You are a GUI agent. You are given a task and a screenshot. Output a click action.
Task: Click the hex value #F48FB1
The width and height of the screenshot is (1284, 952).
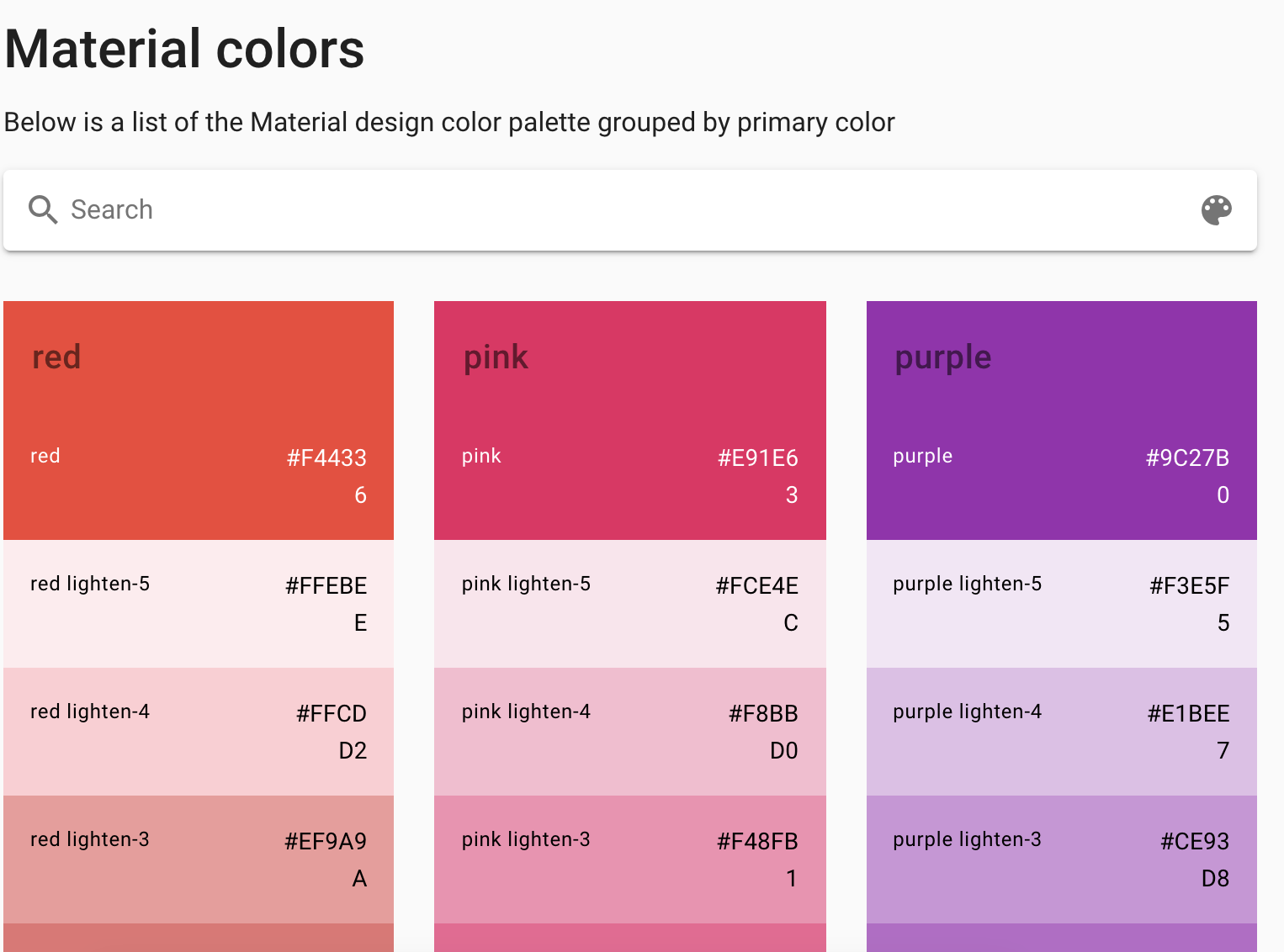pos(757,859)
